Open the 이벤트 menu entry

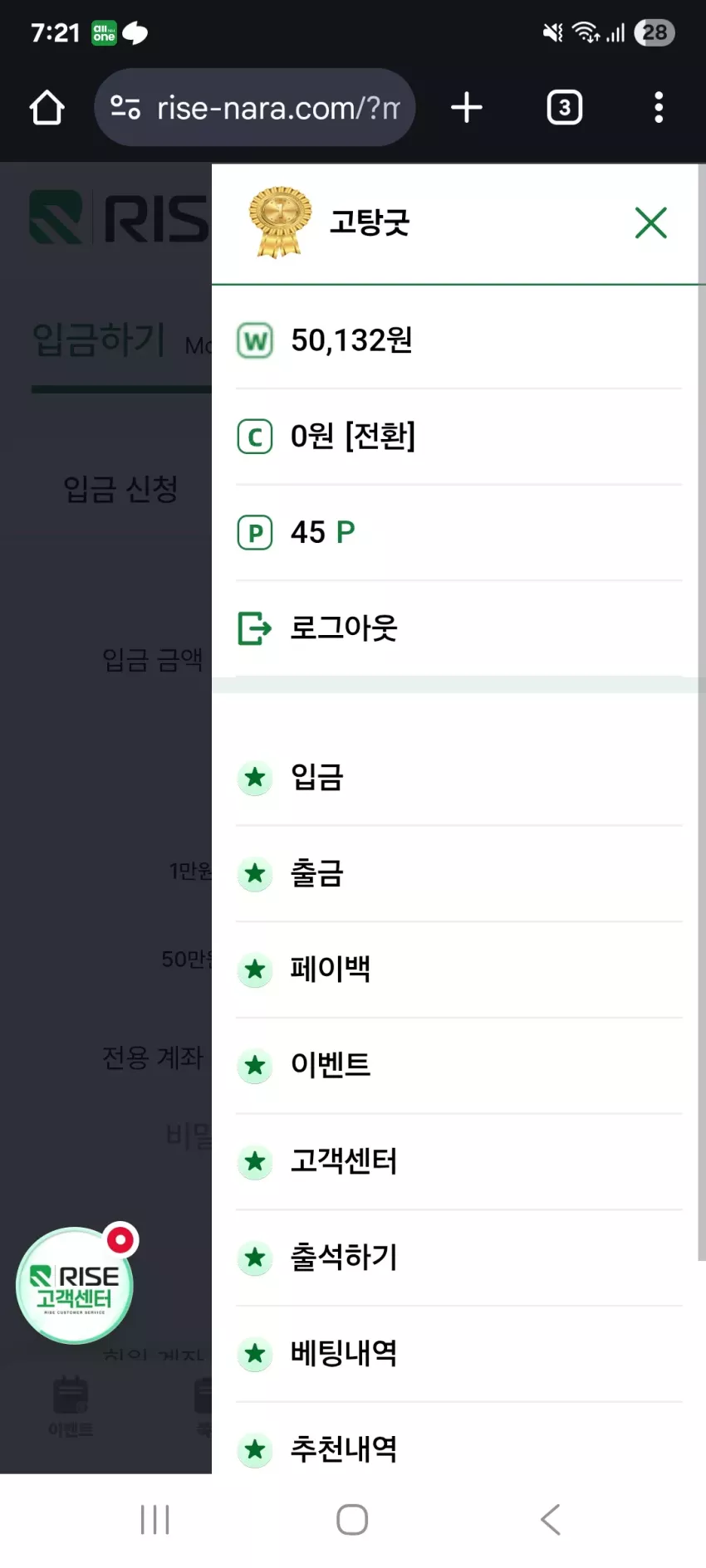coord(458,1065)
